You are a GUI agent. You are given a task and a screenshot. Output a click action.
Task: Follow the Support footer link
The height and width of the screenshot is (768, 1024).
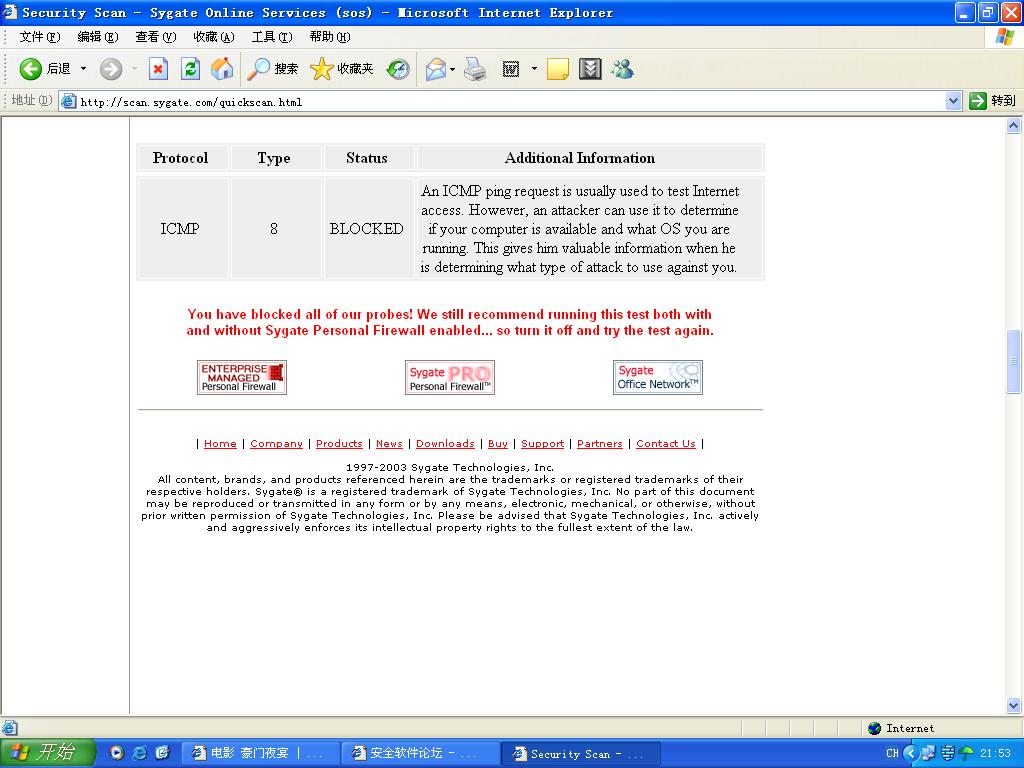coord(542,443)
